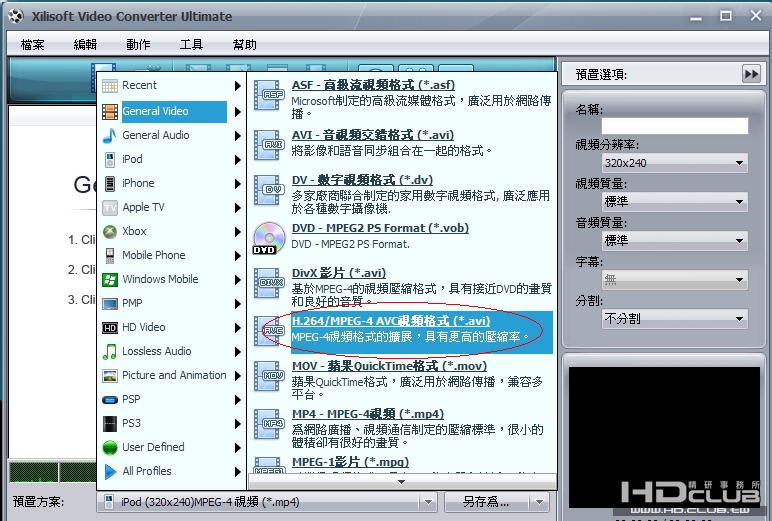Expand the Recent submenu arrow
772x521 pixels.
pos(237,86)
